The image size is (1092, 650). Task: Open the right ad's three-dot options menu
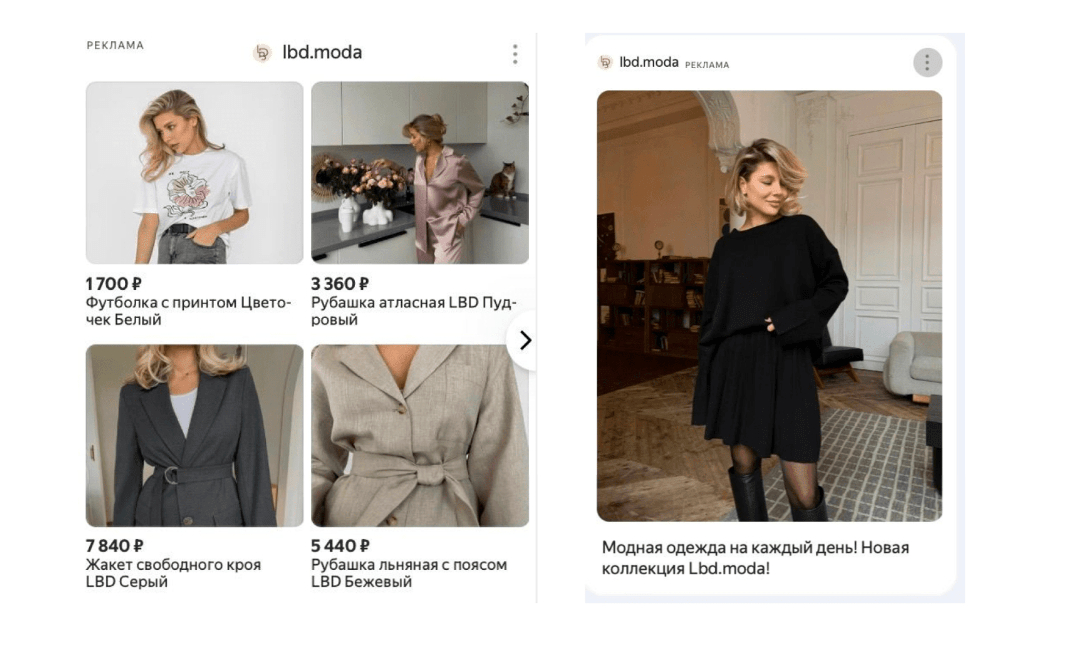click(x=927, y=63)
